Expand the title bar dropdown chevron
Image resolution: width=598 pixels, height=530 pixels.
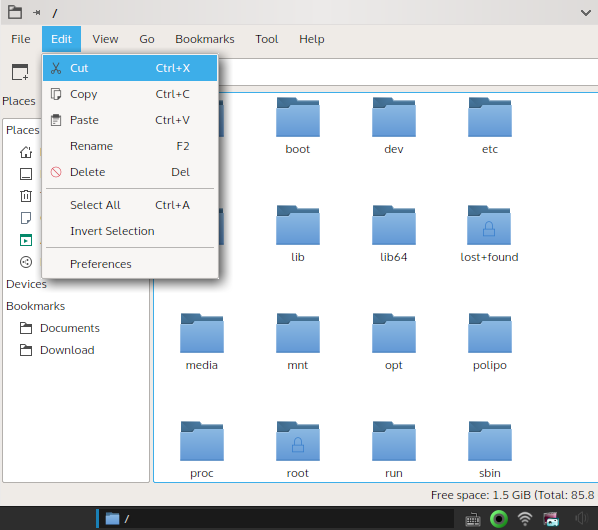point(586,13)
